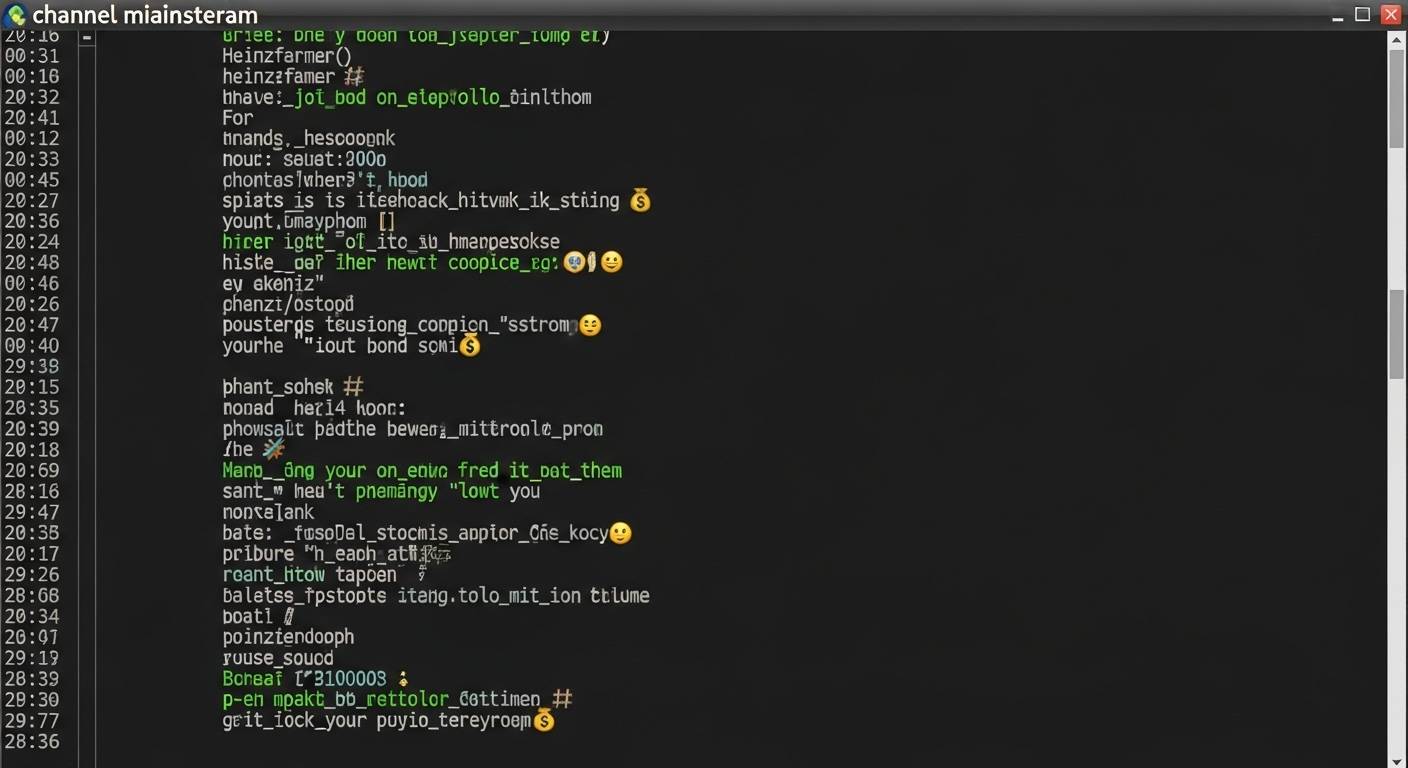The width and height of the screenshot is (1408, 768).
Task: Select the line "Heinzfarmer()"
Action: pos(287,56)
